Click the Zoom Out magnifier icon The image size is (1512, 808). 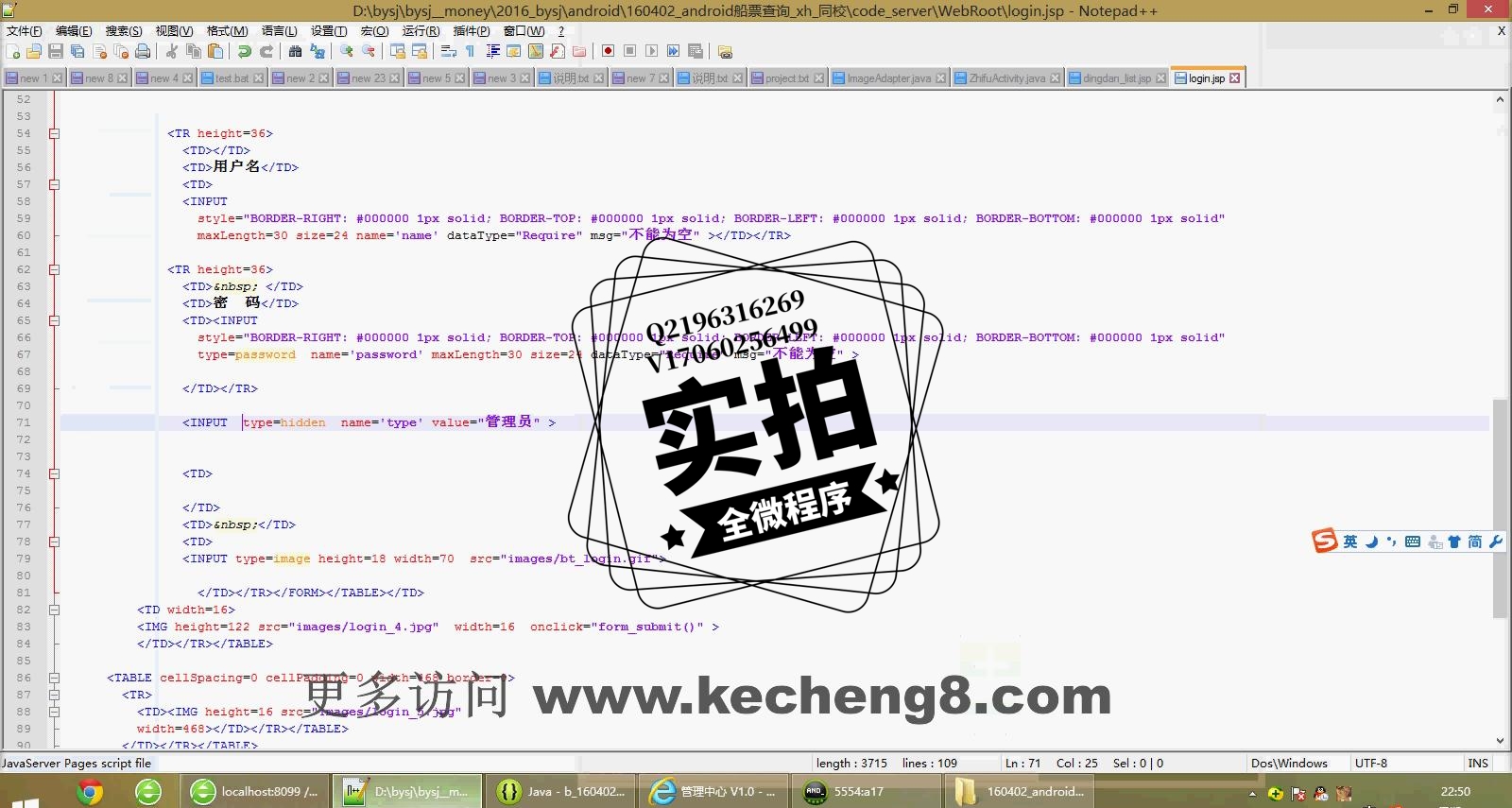point(369,51)
